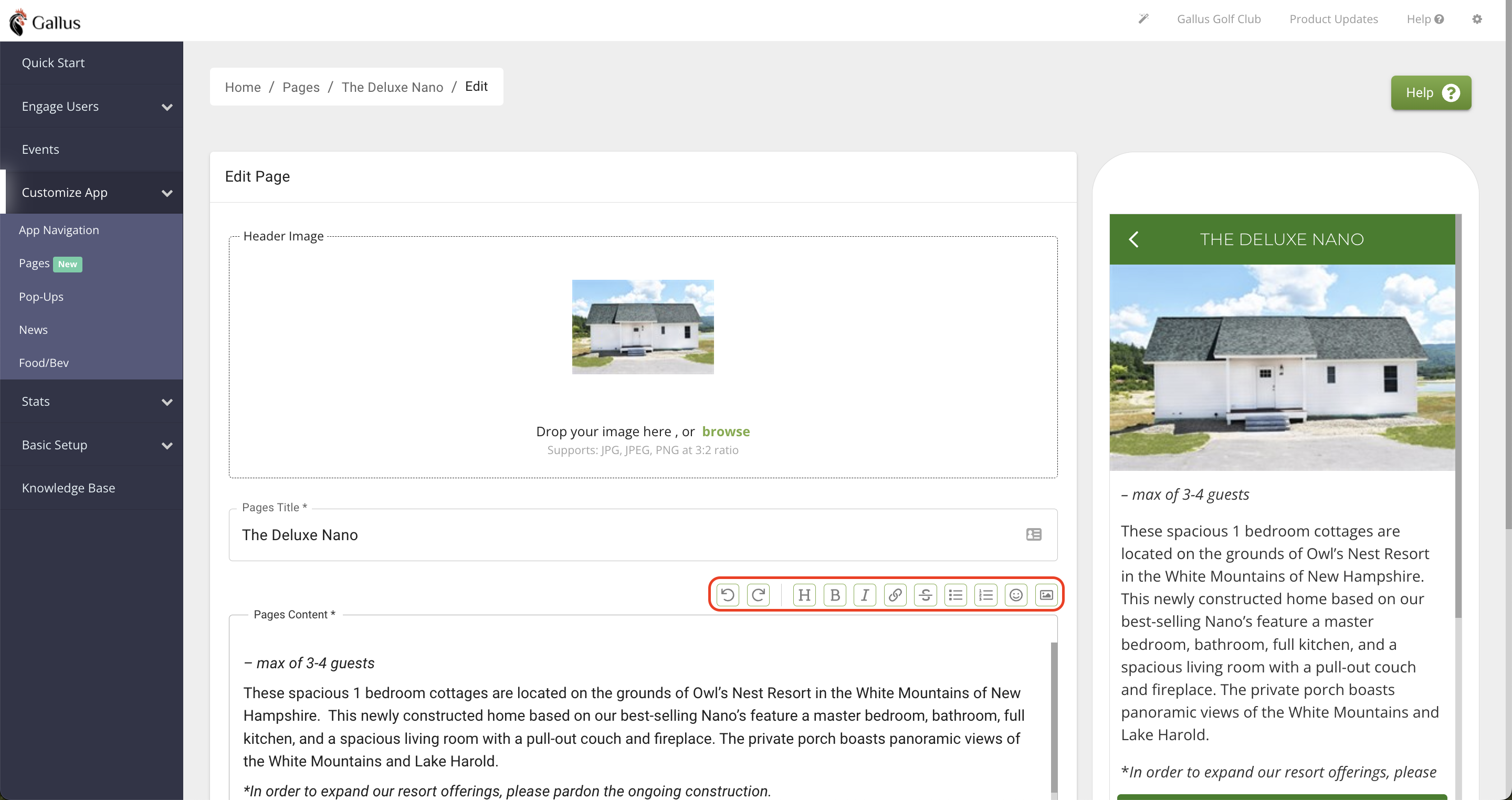Click the header image thumbnail
This screenshot has height=800, width=1512.
(643, 327)
